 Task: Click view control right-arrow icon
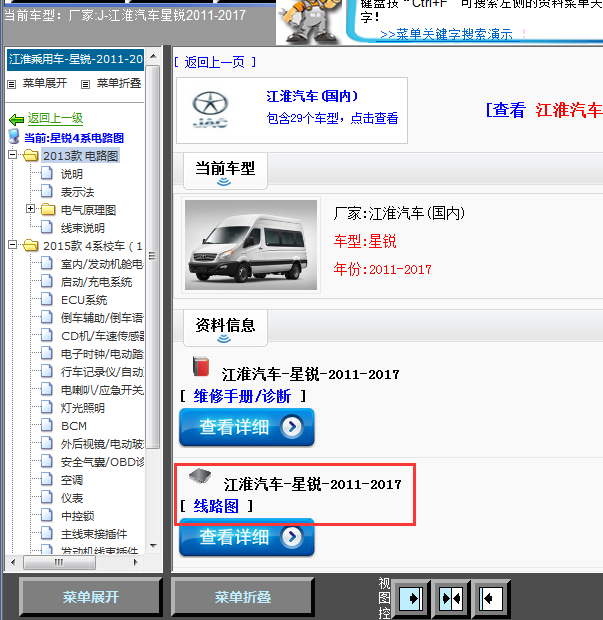coord(411,598)
